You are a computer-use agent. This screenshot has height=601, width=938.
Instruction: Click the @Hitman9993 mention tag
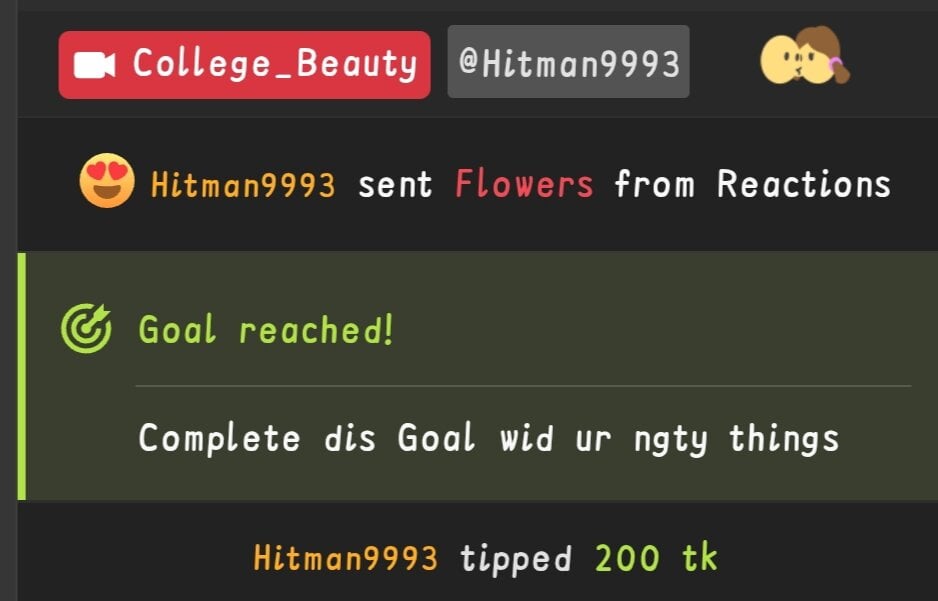(568, 62)
